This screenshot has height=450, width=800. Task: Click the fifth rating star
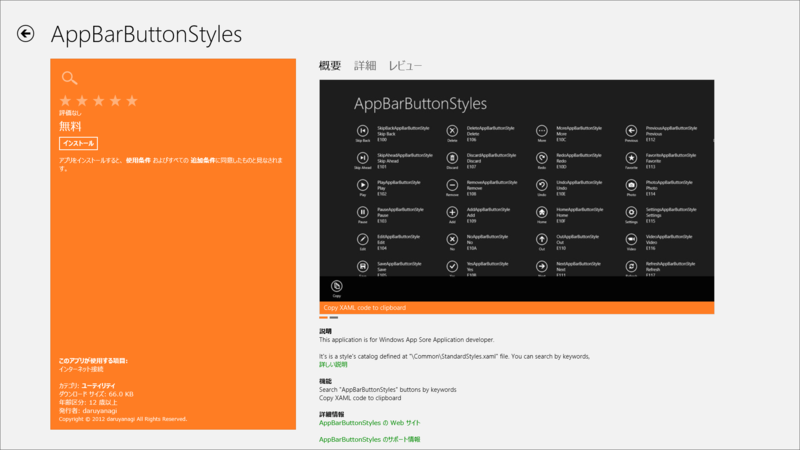pos(132,101)
